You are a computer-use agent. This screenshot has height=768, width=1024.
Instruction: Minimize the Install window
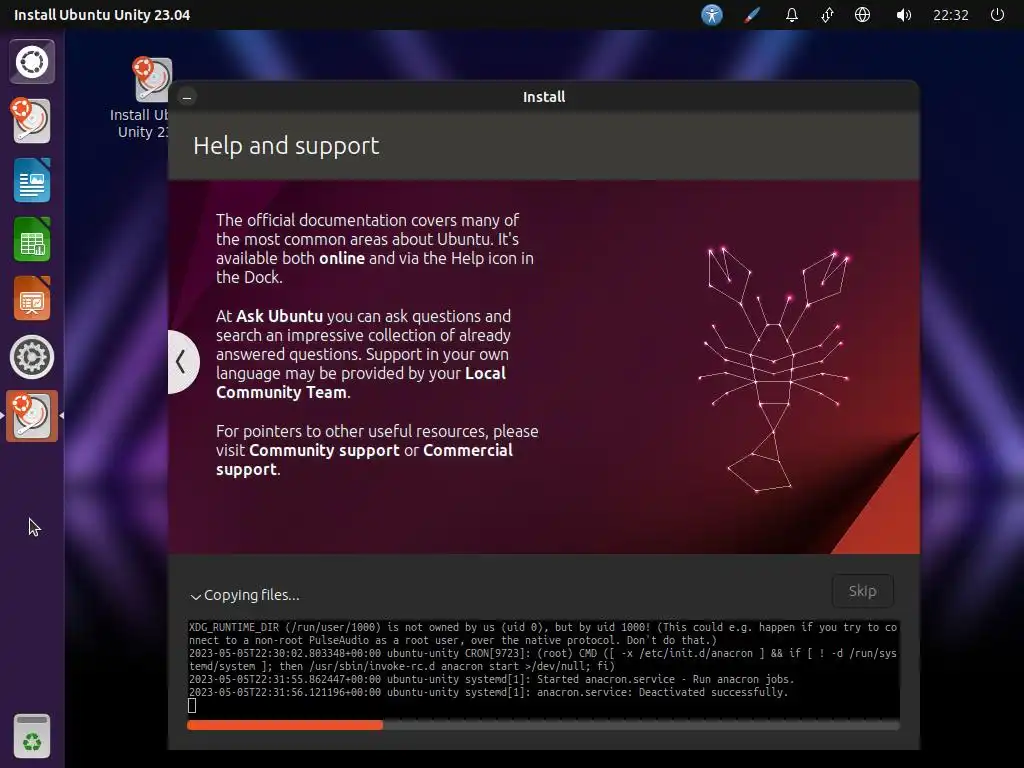coord(187,97)
